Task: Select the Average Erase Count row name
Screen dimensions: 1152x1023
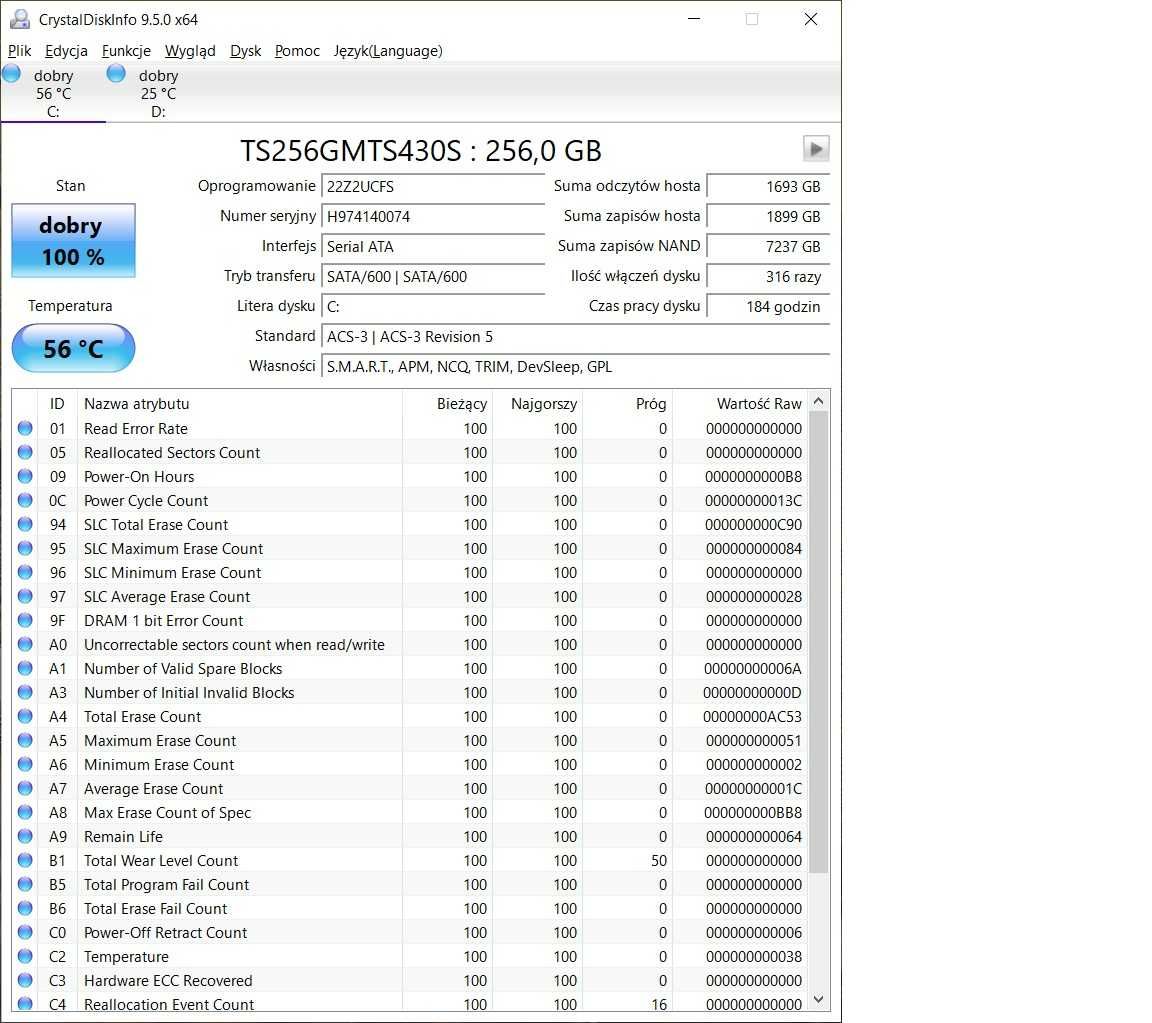Action: point(153,789)
